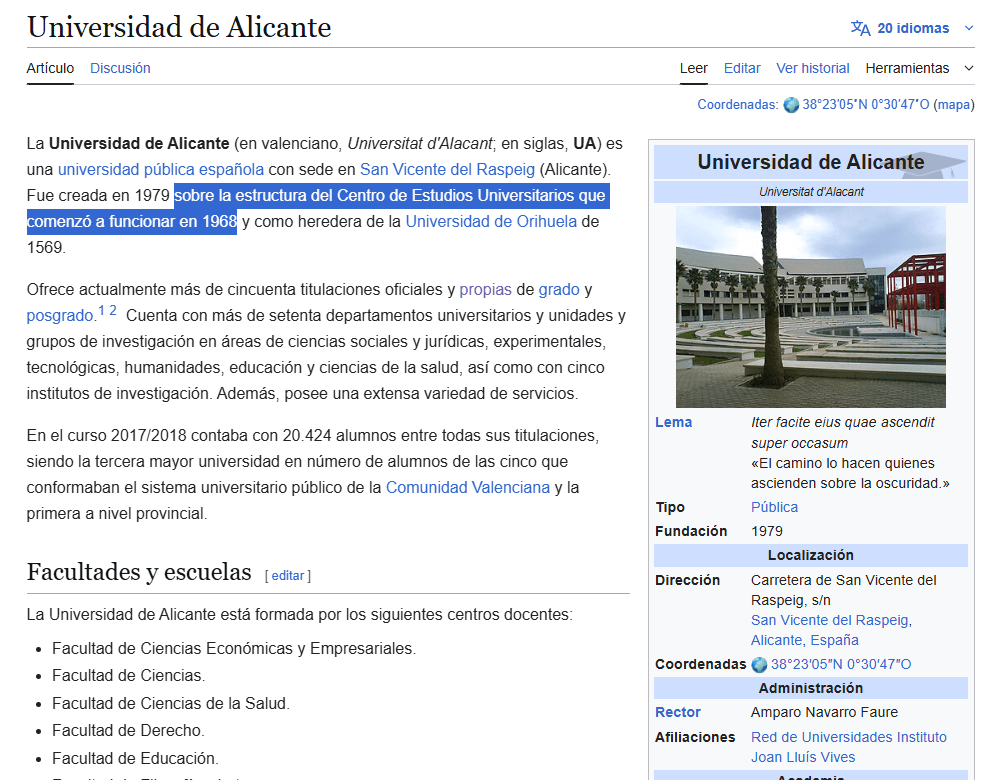Click the Coordenadas: label link at top
Viewport: 985px width, 780px height.
pos(738,104)
